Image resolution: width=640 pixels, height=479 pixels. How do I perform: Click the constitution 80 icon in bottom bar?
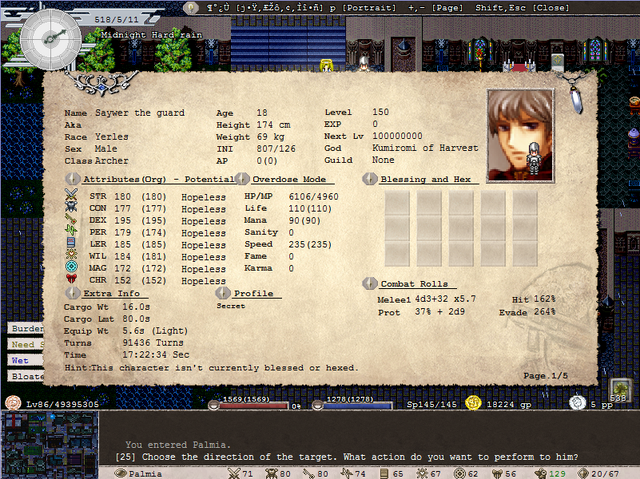(x=271, y=473)
